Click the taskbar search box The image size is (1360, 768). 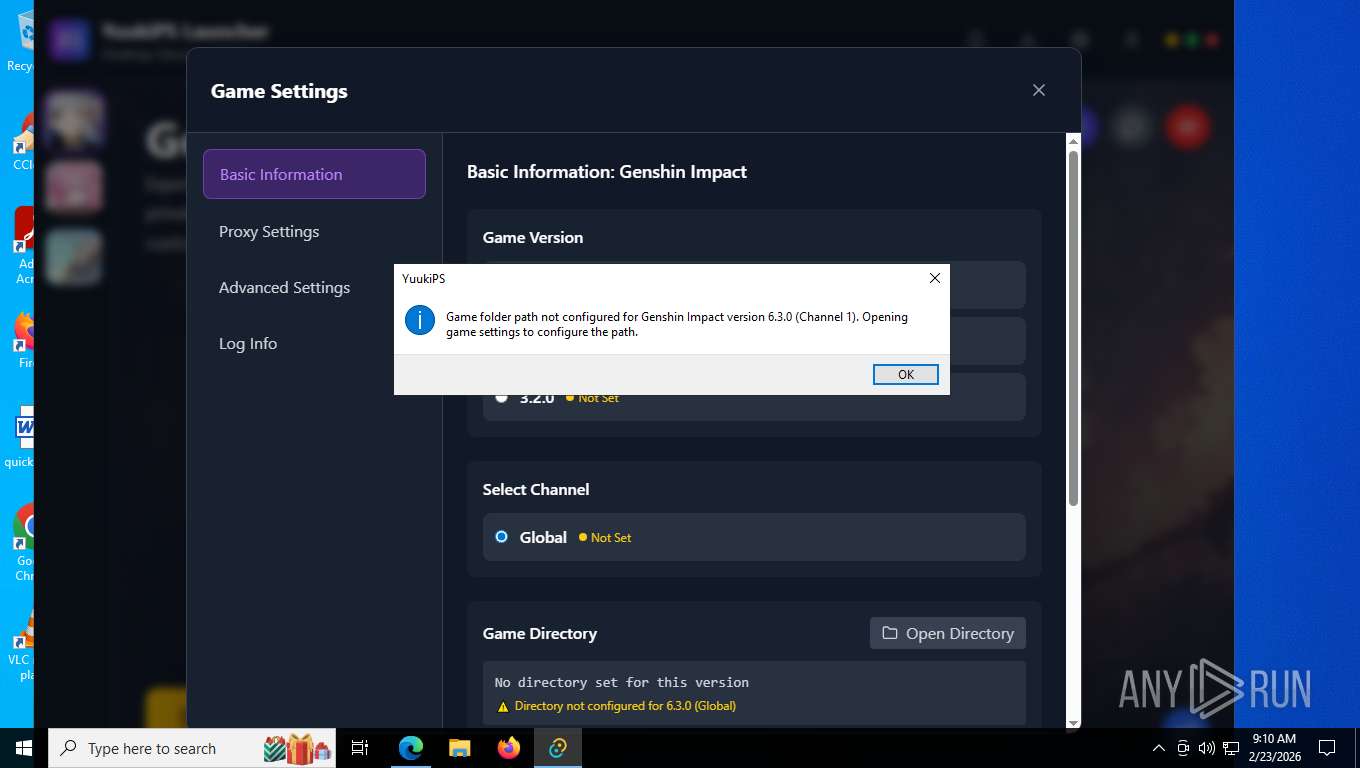pyautogui.click(x=192, y=748)
